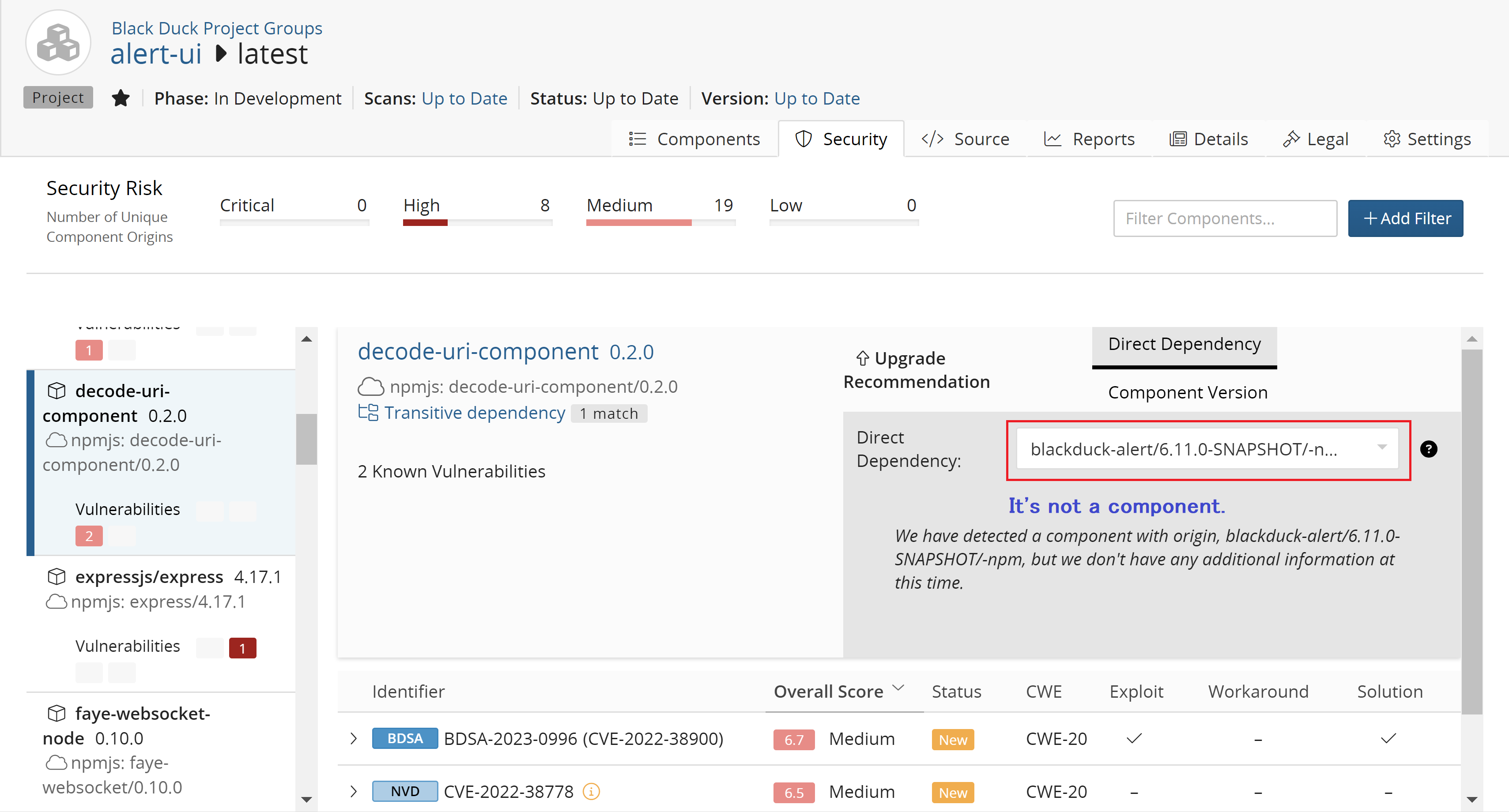Focus the Filter Components input field
1509x812 pixels.
(x=1225, y=218)
